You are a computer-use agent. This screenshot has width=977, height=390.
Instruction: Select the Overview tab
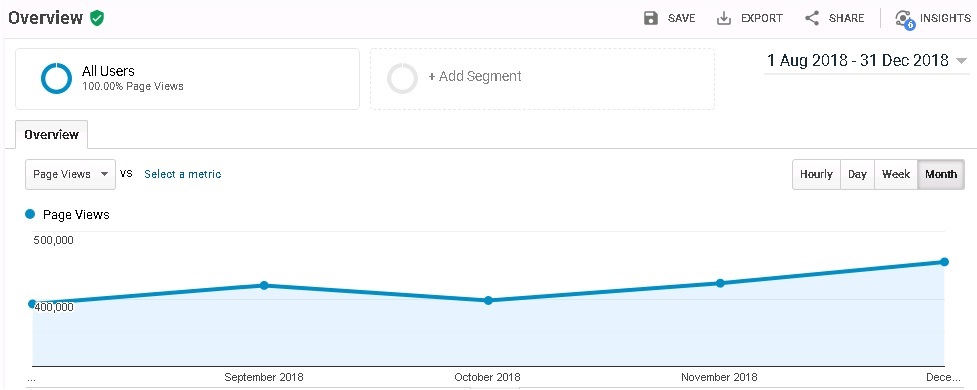(x=52, y=135)
